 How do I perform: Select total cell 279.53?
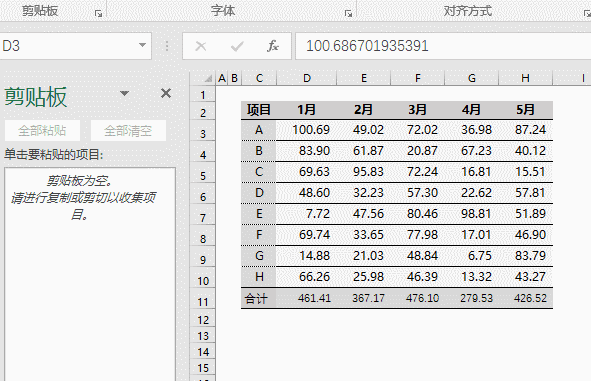pyautogui.click(x=472, y=298)
